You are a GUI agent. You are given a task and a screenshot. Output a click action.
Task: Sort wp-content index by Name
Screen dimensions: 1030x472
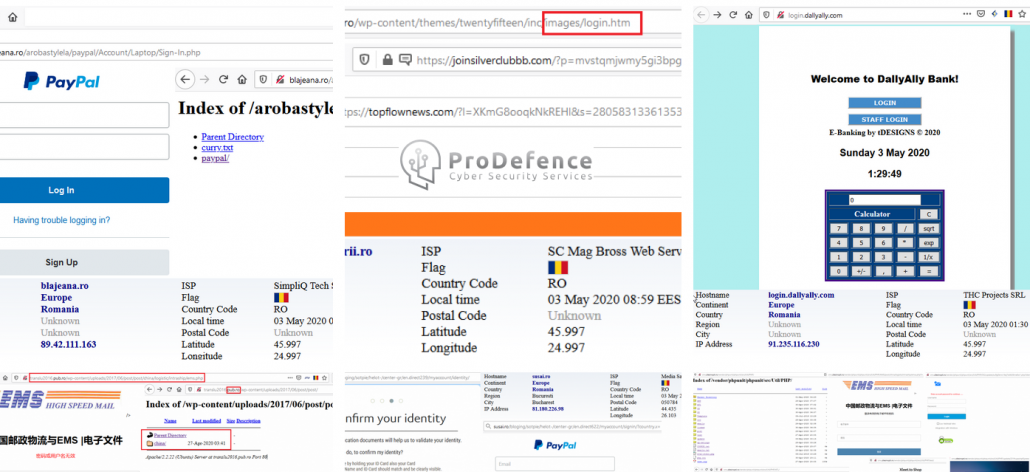click(x=170, y=421)
